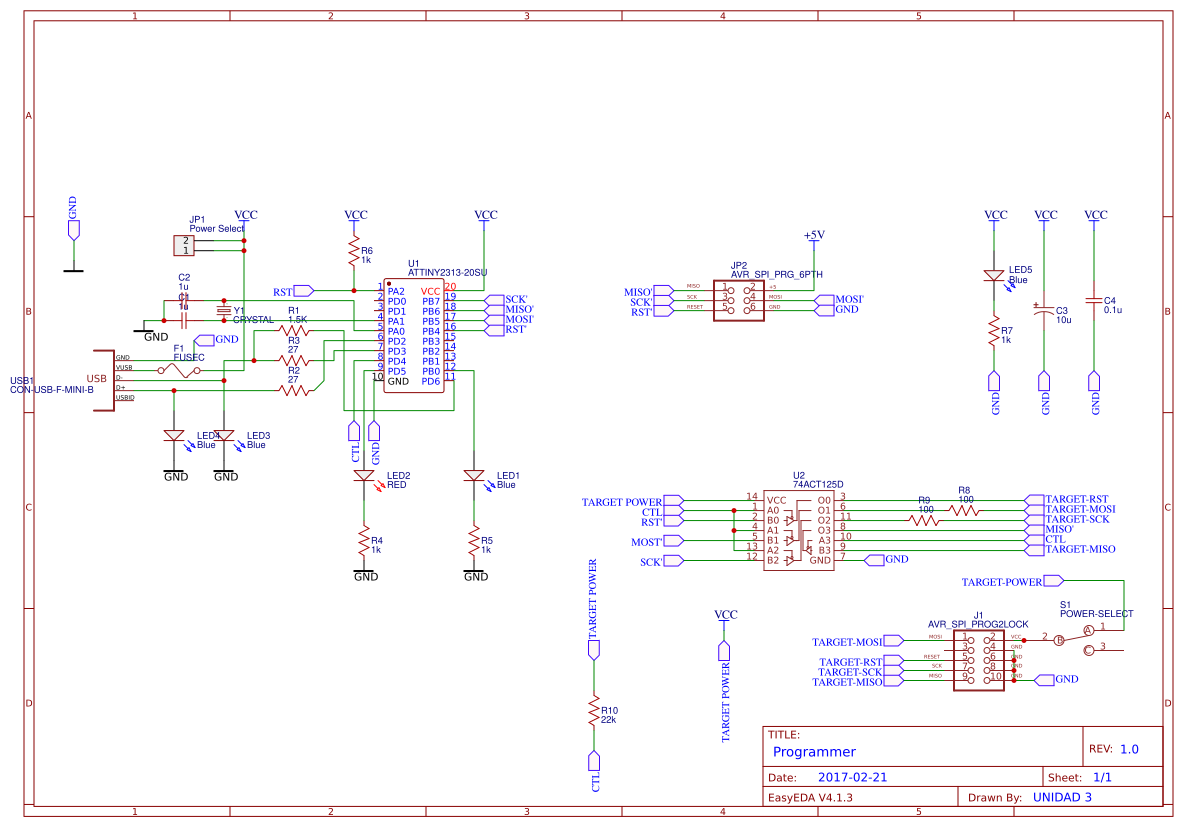Click the JP2 AVR_SPI_PRG_6PTH header symbol

tap(740, 300)
